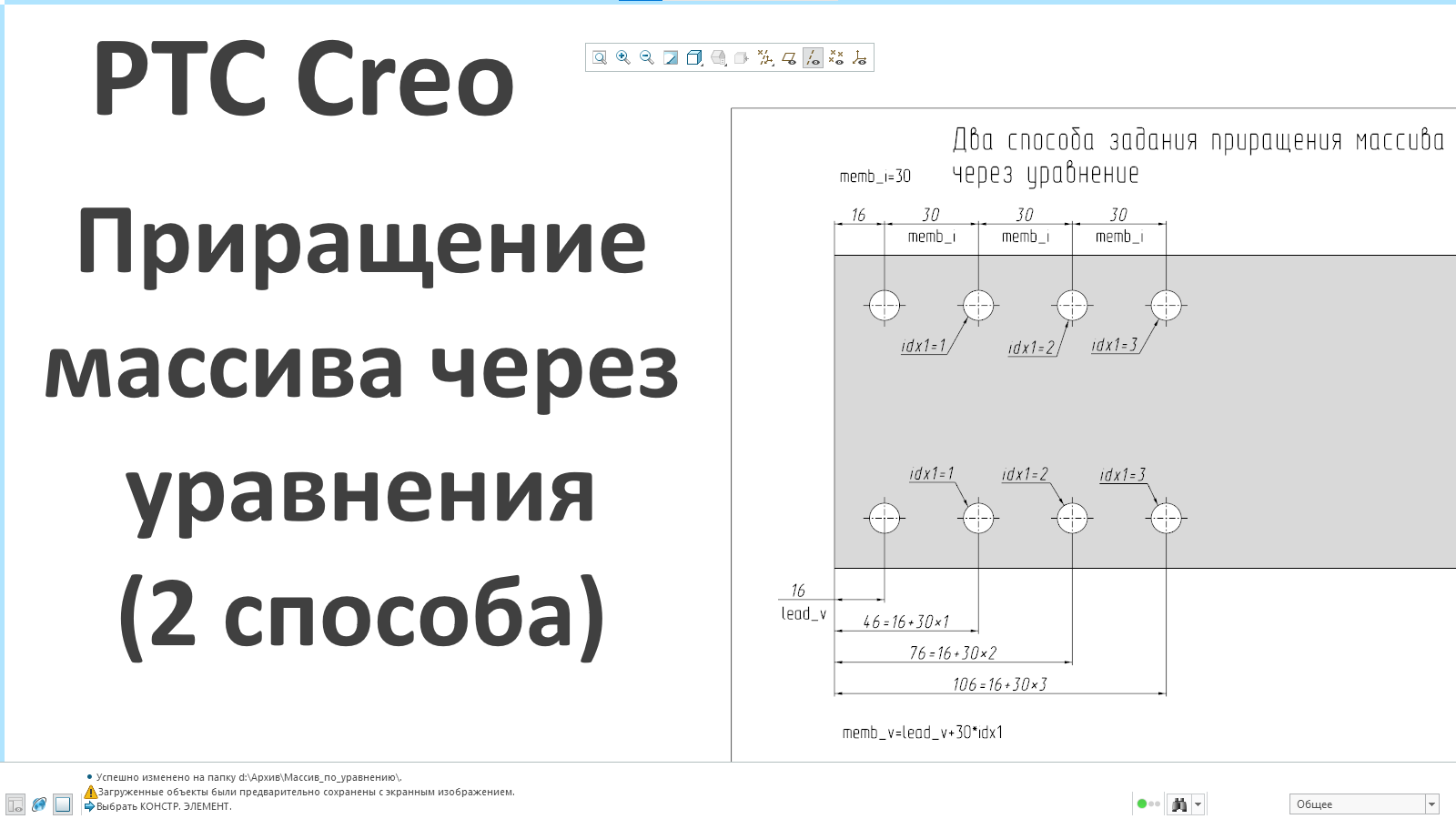Screen dimensions: 1456x819
Task: Click the Repaint screen icon
Action: click(671, 57)
